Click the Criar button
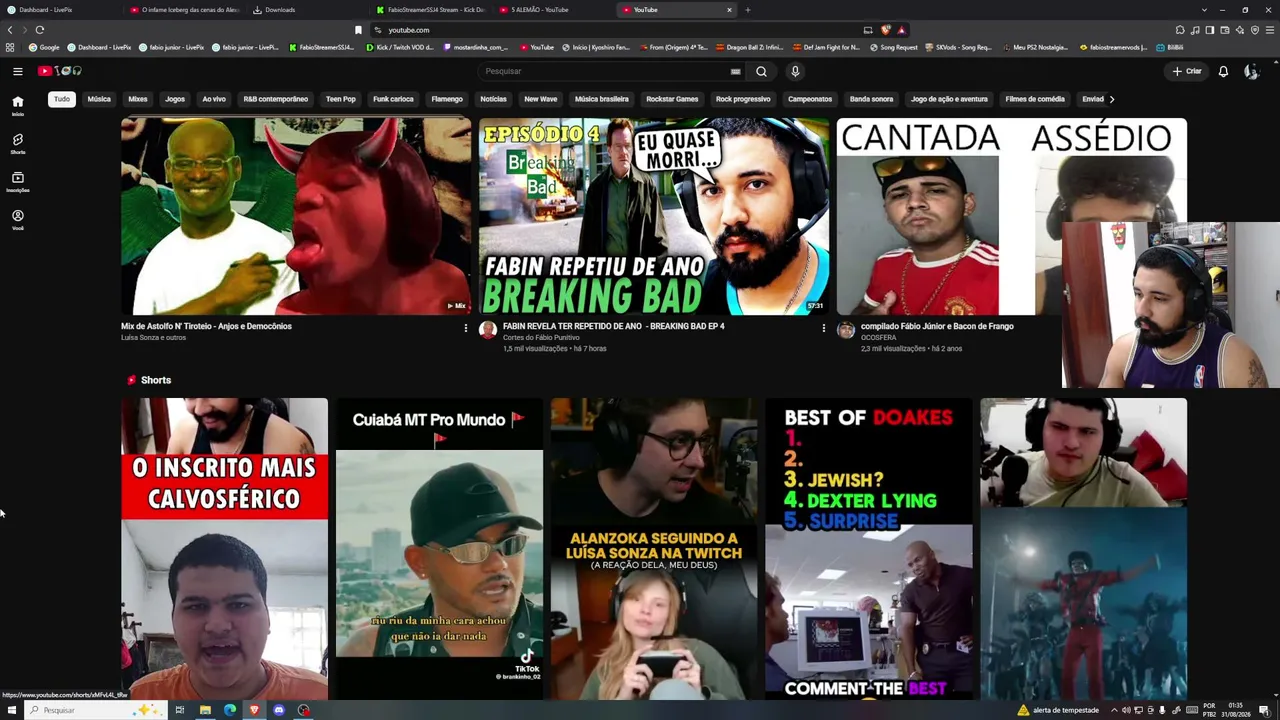1280x720 pixels. tap(1187, 71)
